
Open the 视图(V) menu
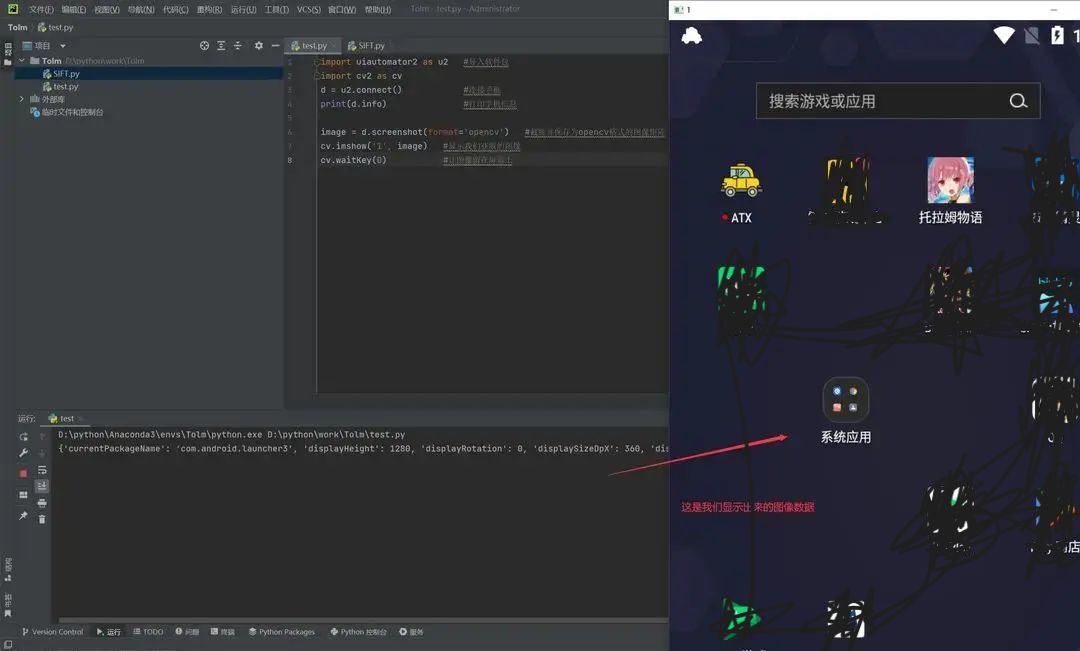pyautogui.click(x=107, y=10)
